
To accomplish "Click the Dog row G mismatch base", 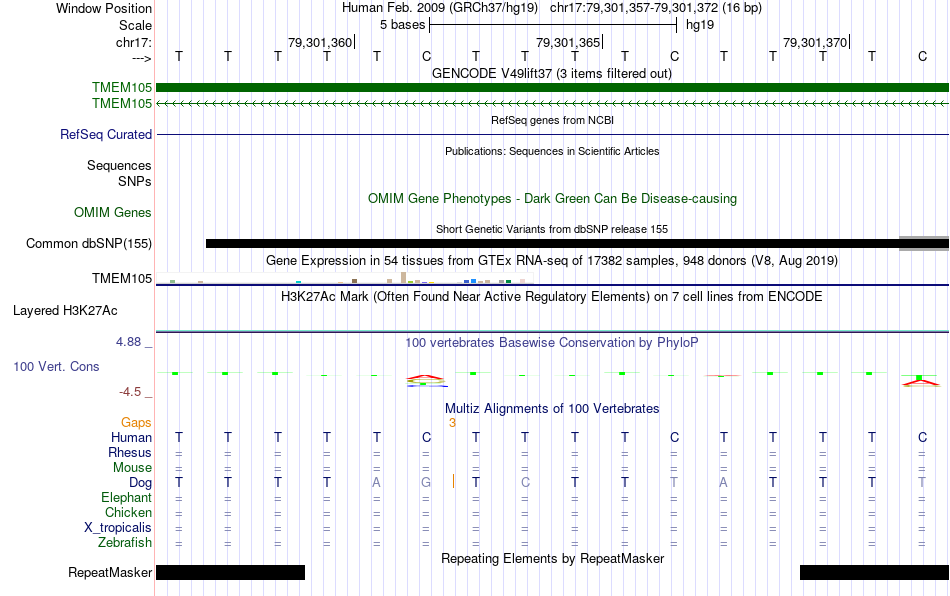I will tap(426, 483).
